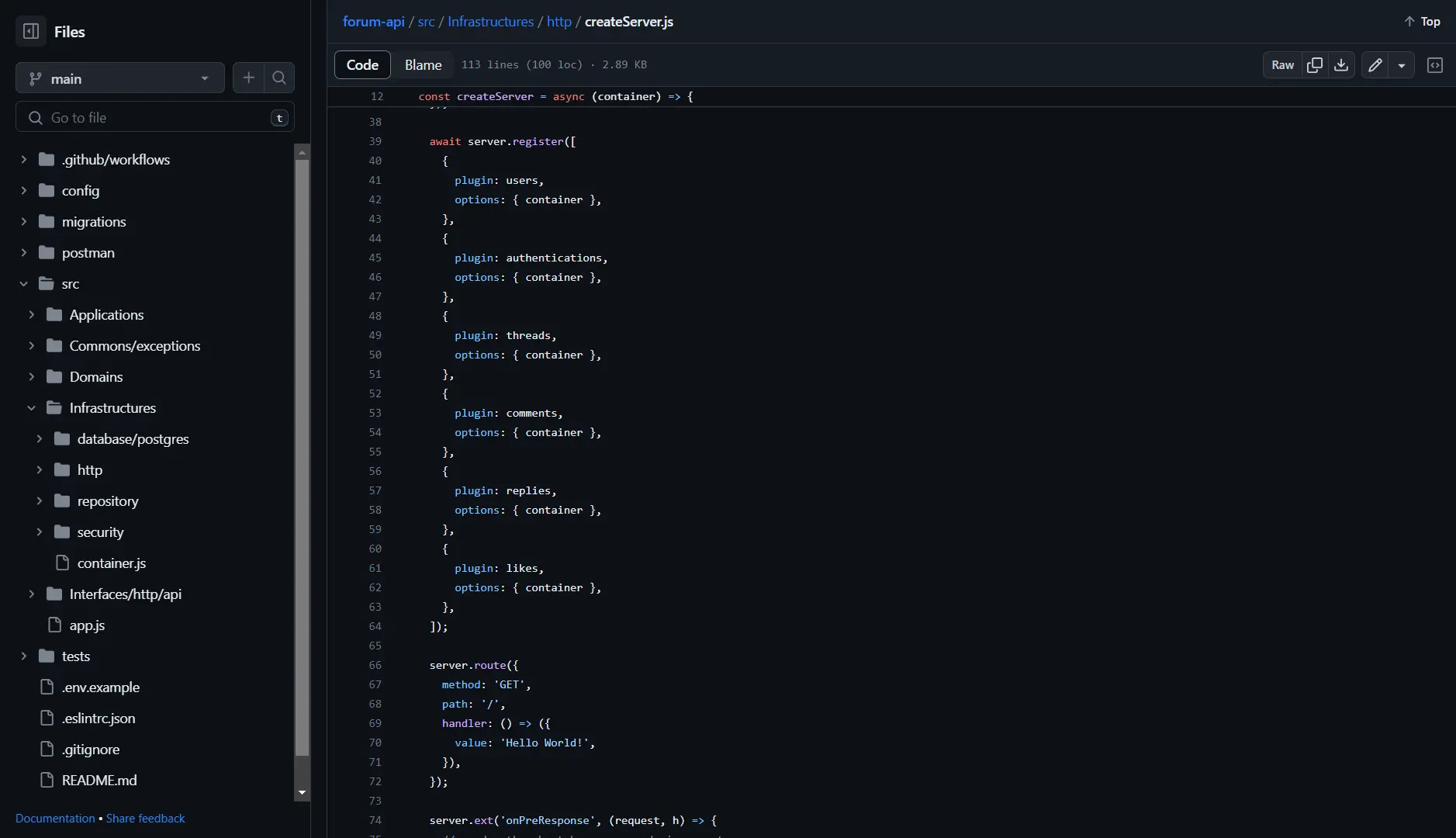The image size is (1456, 838).
Task: Open more edit options dropdown arrow
Action: pyautogui.click(x=1402, y=65)
